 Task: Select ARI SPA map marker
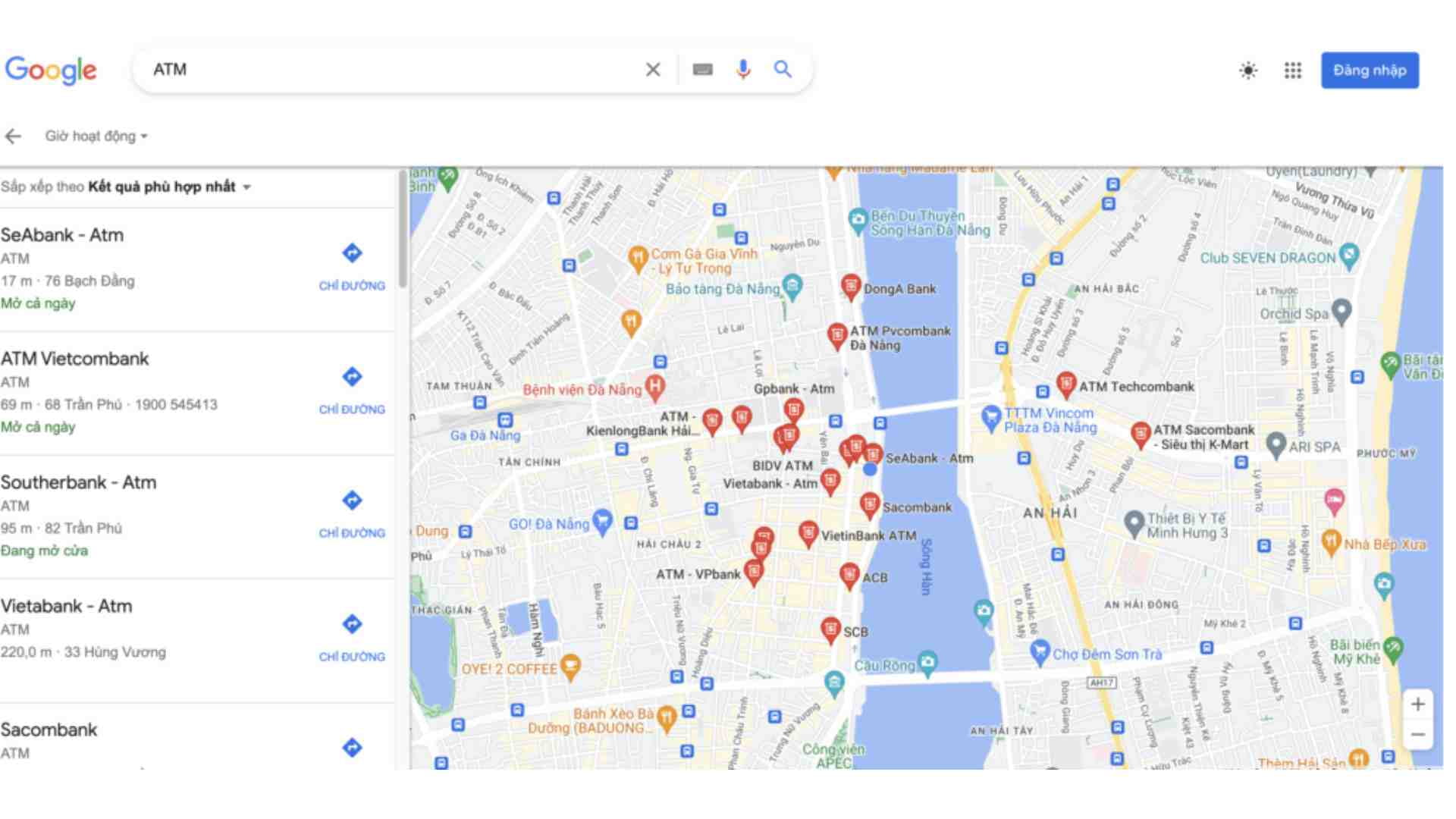point(1276,444)
